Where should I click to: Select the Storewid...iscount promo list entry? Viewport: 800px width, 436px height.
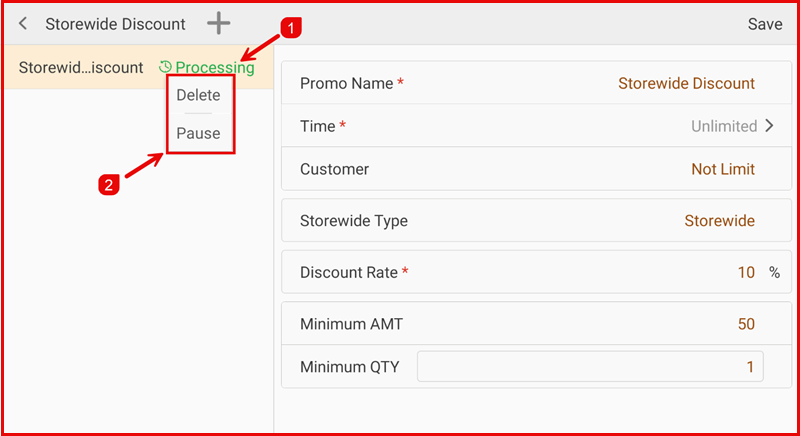81,68
